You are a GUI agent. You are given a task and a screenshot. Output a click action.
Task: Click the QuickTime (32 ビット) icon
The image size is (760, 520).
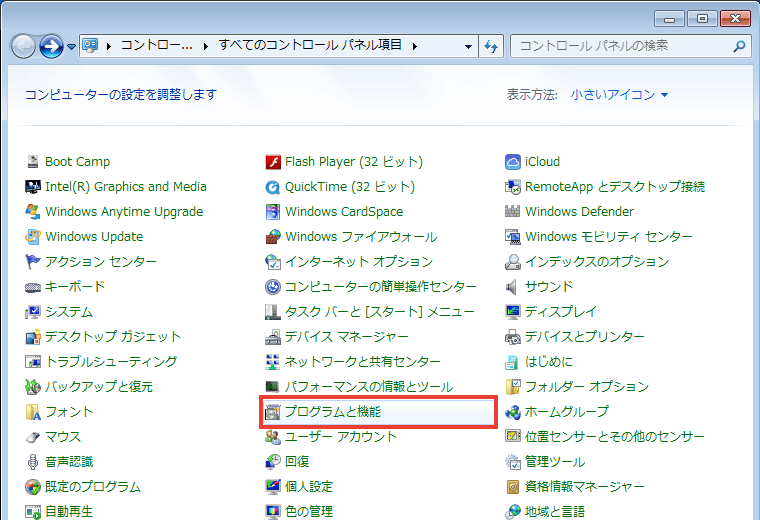pos(273,187)
